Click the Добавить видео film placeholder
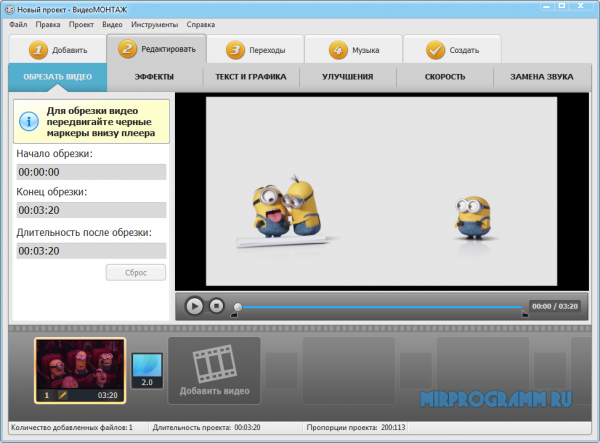Viewport: 600px width, 443px height. click(x=214, y=370)
